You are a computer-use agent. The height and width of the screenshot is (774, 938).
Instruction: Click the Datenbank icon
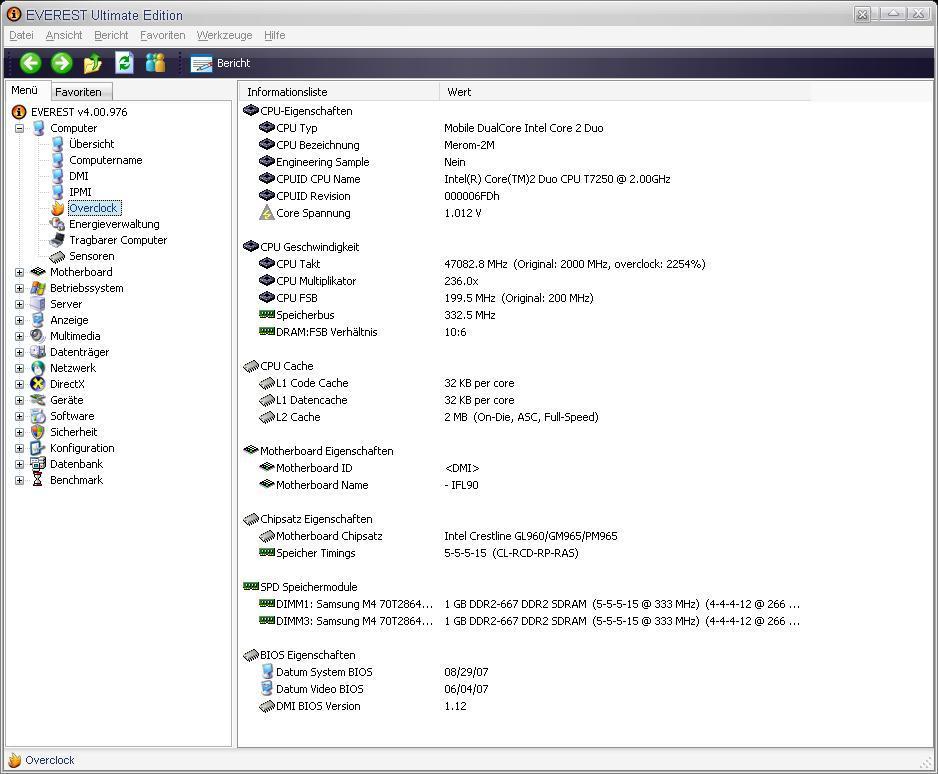point(38,464)
